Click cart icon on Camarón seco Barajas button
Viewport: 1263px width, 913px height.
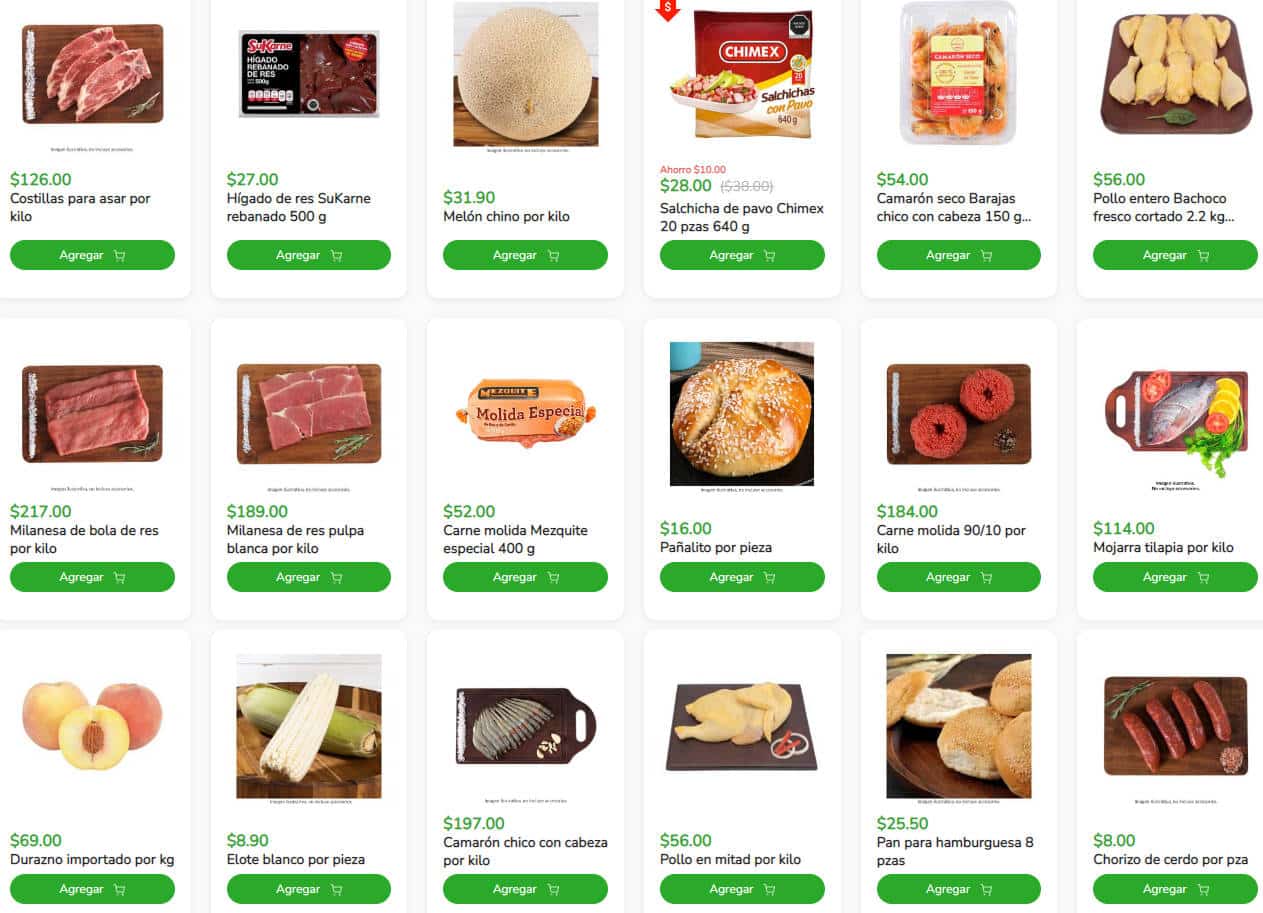tap(986, 256)
